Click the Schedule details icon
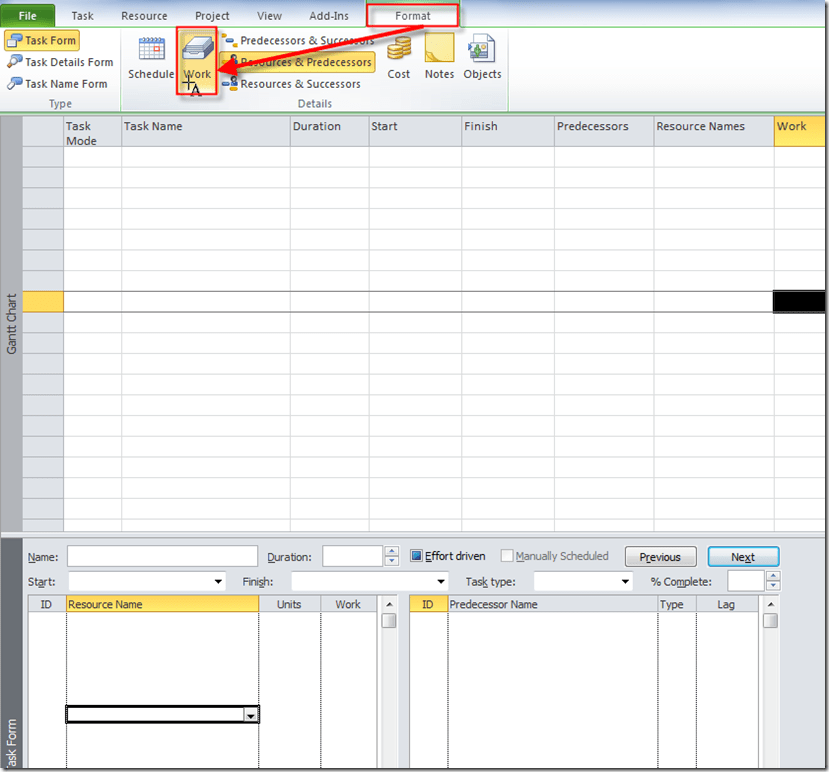The image size is (829, 772). click(x=151, y=57)
